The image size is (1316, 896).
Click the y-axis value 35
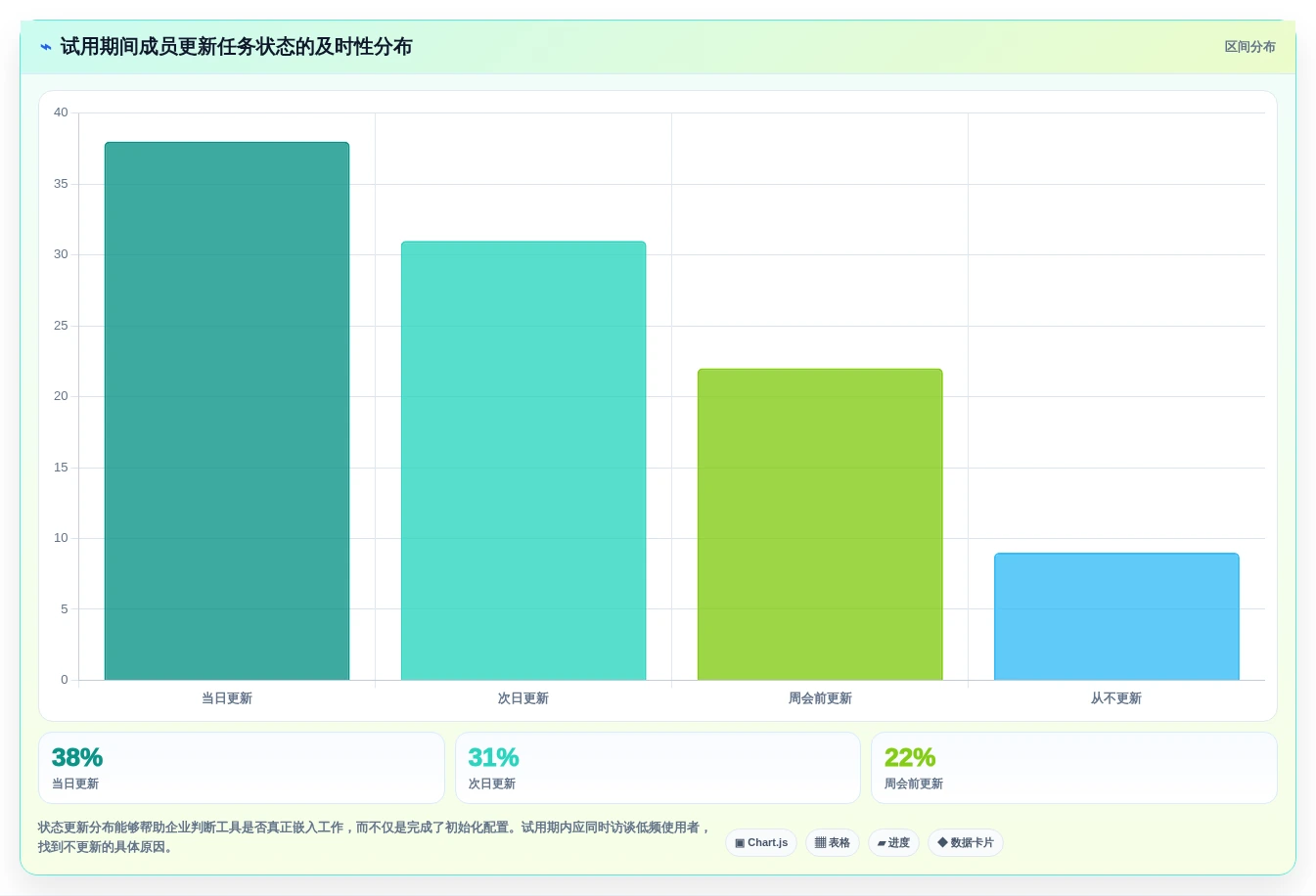click(61, 184)
